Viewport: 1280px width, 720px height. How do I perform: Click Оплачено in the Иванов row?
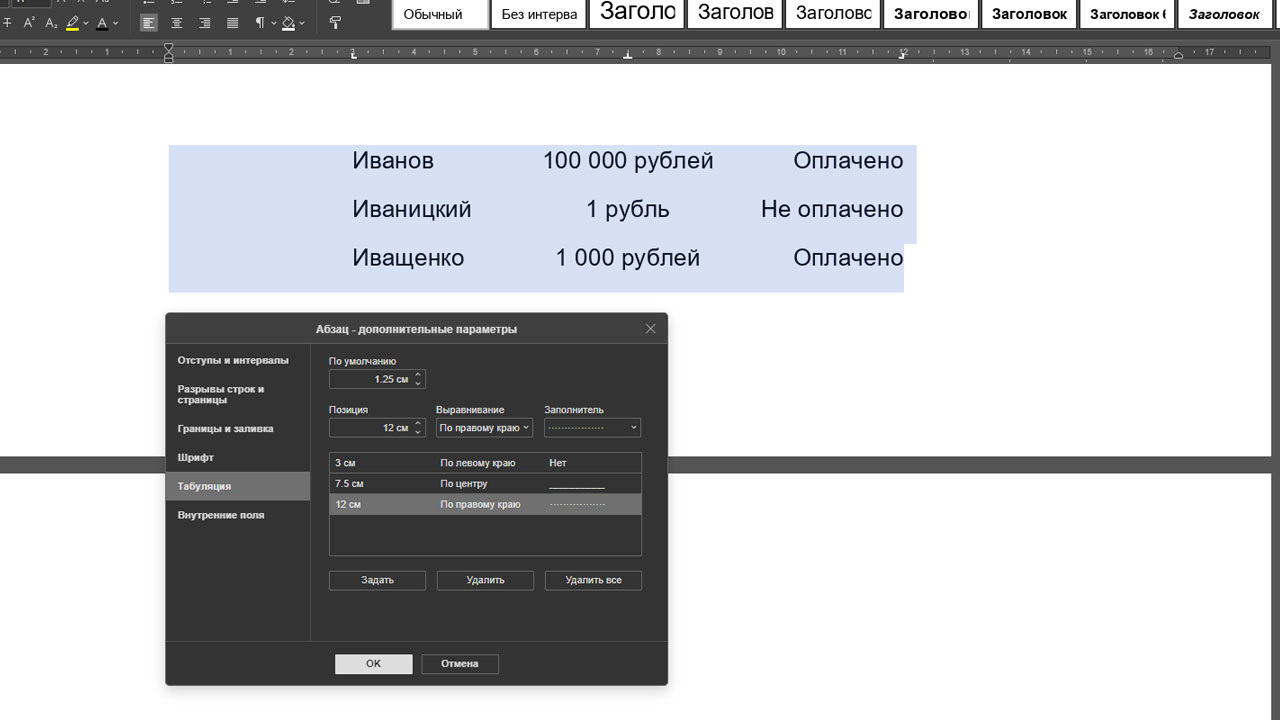pos(848,161)
